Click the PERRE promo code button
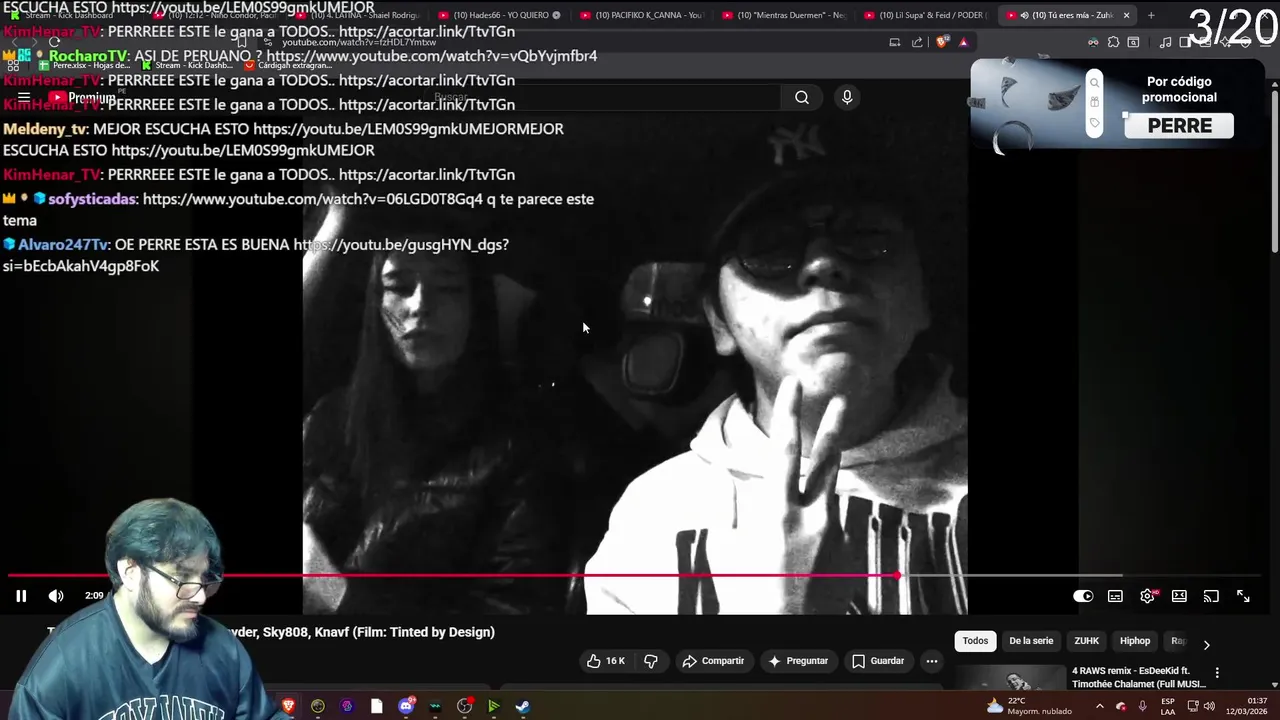The image size is (1280, 720). (1179, 126)
